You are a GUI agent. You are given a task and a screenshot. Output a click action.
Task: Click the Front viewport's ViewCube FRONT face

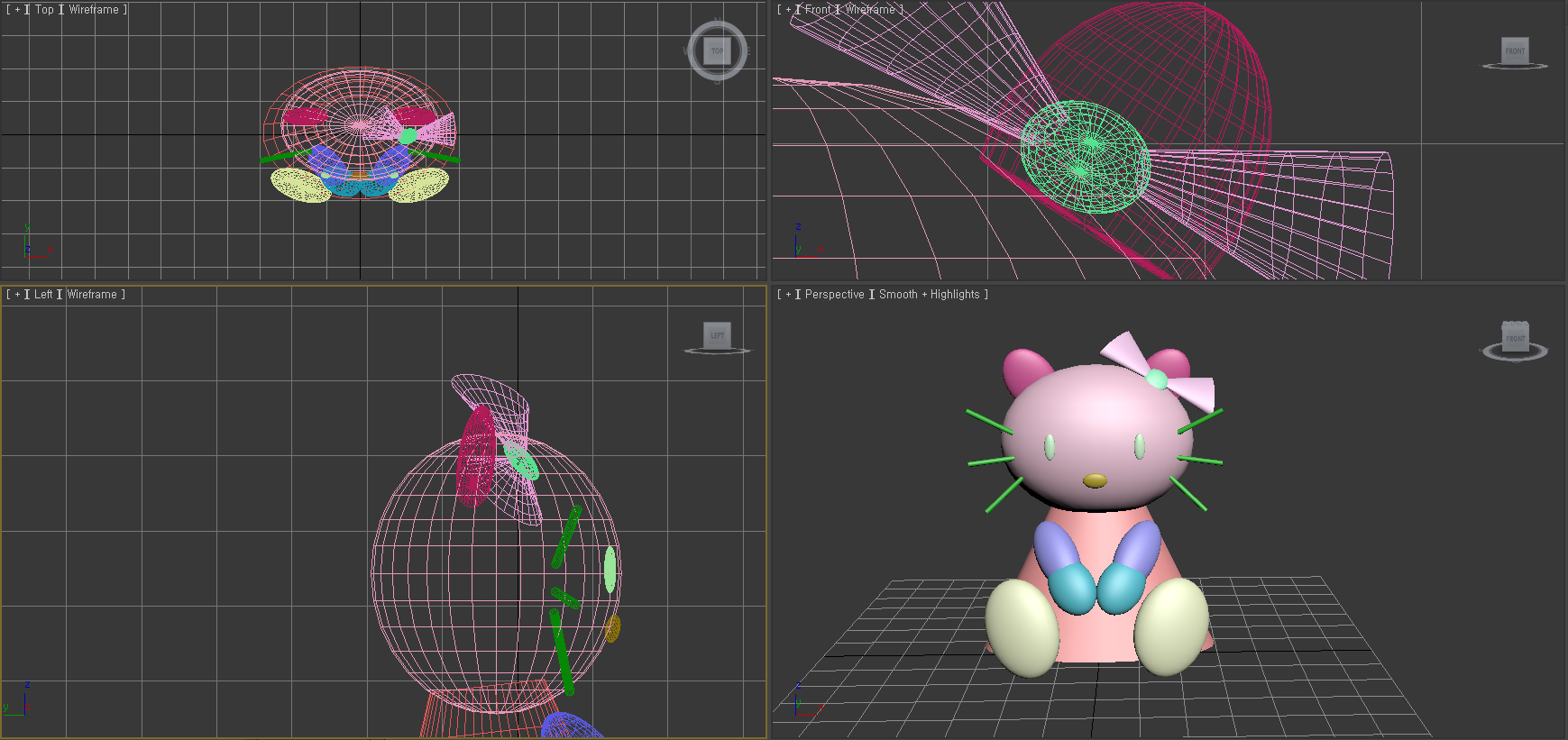1515,50
